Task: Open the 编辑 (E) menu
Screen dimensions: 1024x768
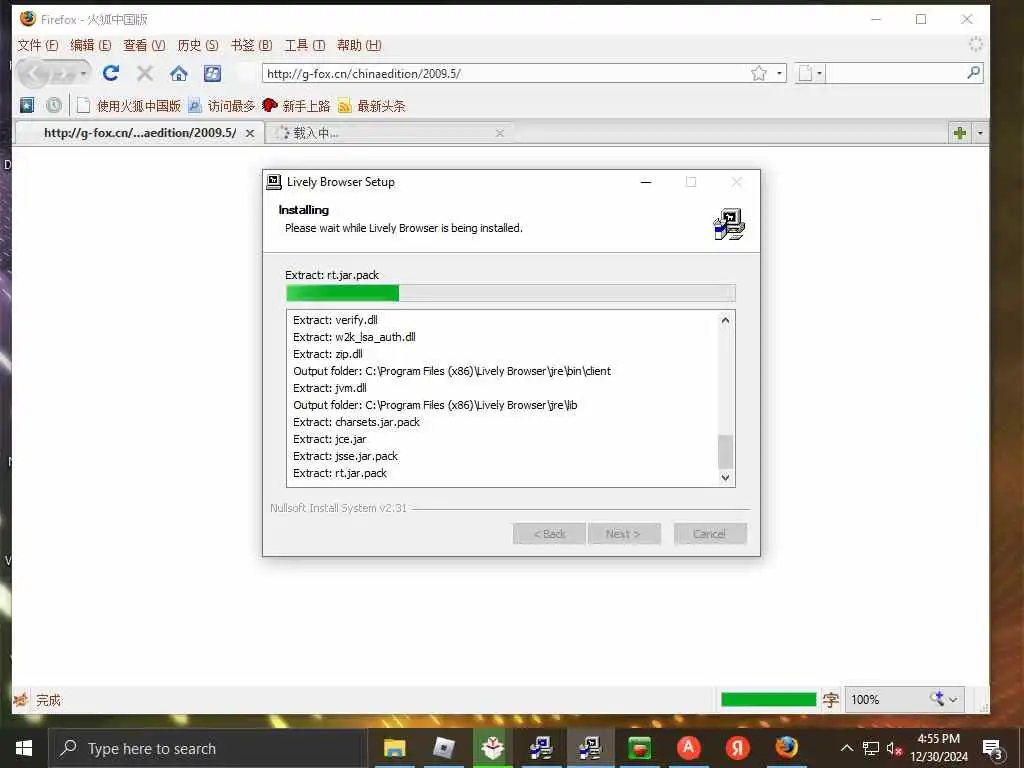Action: click(x=91, y=45)
